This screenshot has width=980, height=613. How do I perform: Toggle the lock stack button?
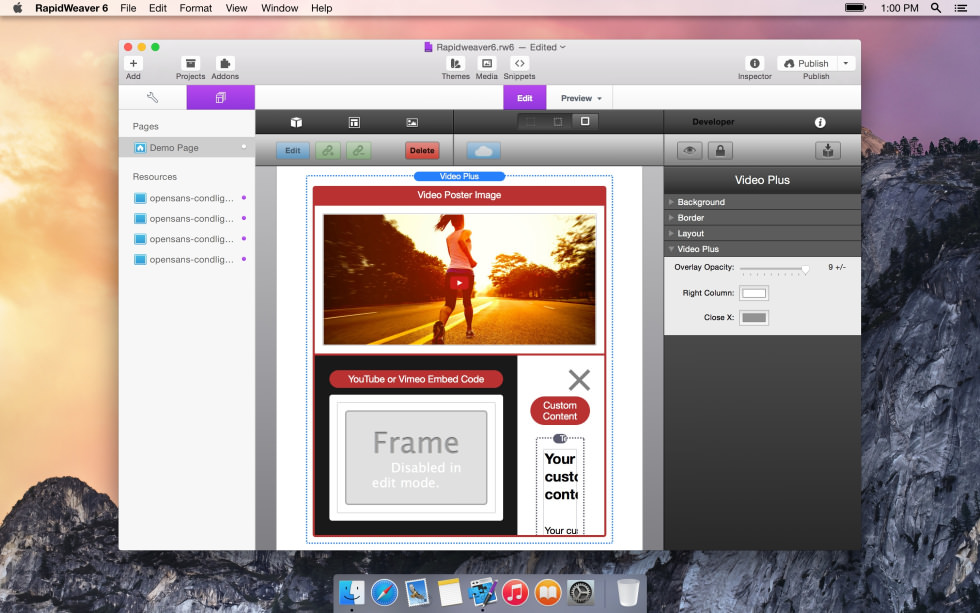[x=720, y=151]
